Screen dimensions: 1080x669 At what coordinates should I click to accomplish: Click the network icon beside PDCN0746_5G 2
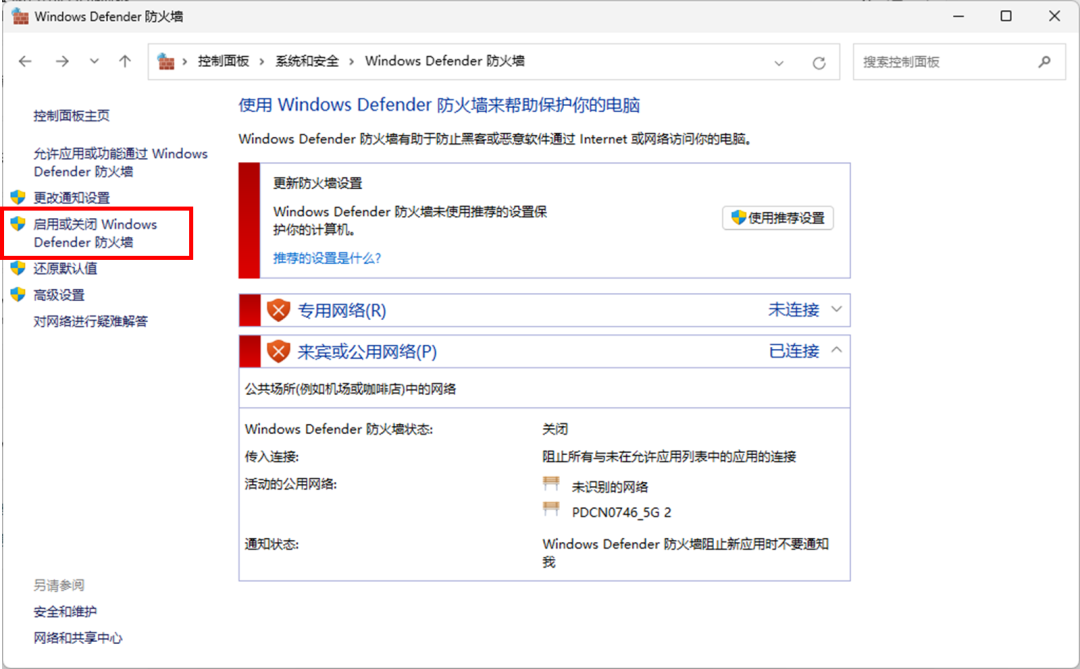point(551,509)
